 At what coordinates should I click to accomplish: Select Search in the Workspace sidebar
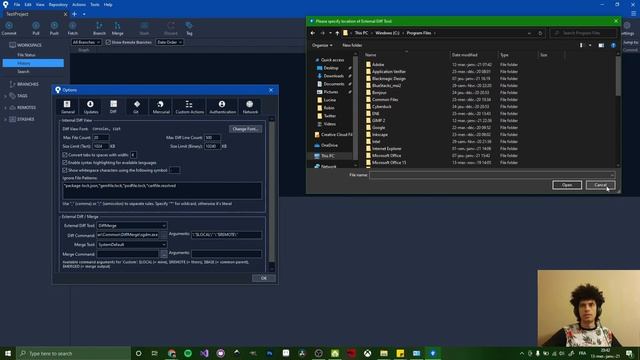[23, 71]
